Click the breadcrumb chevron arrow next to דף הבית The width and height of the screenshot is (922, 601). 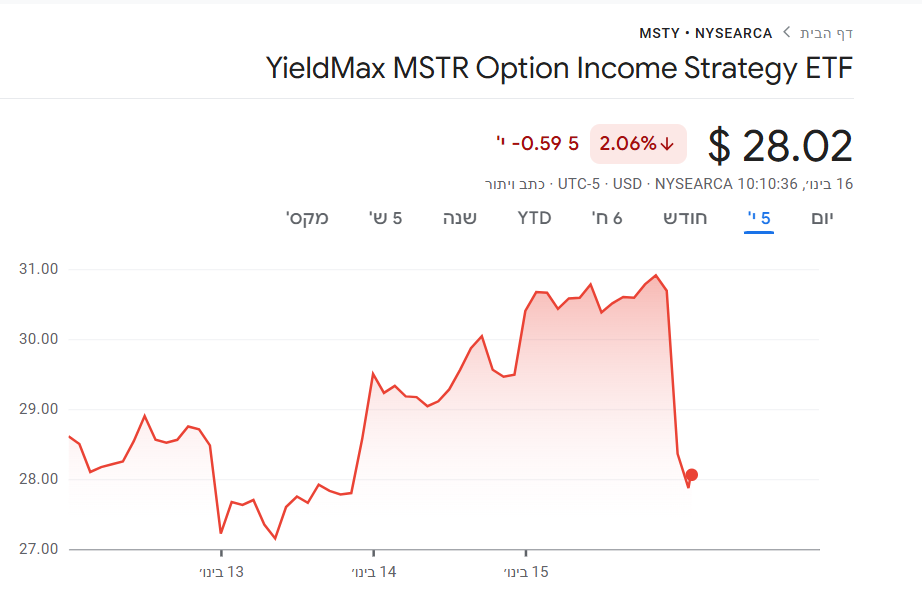tap(786, 33)
